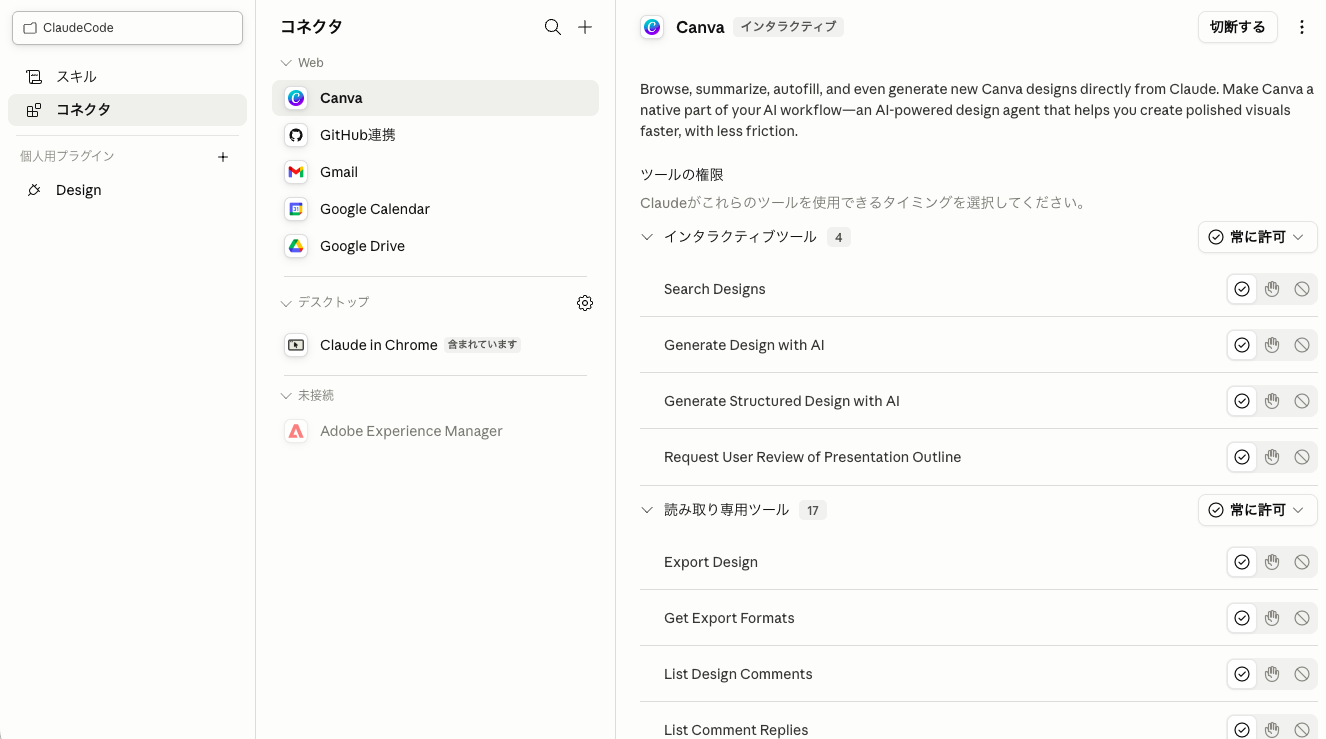Click the Claude in Chrome icon
This screenshot has height=739, width=1326.
296,345
